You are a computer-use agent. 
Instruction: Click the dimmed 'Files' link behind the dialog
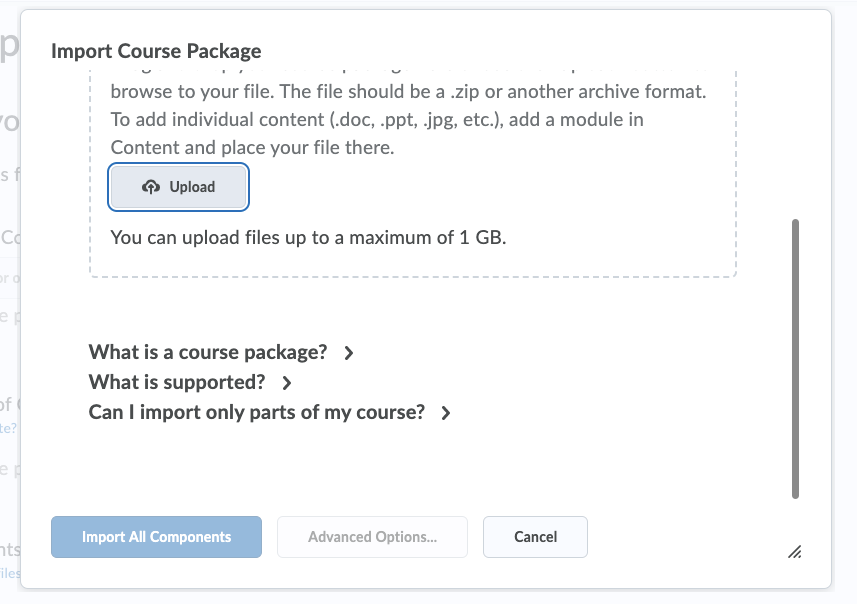tap(10, 573)
